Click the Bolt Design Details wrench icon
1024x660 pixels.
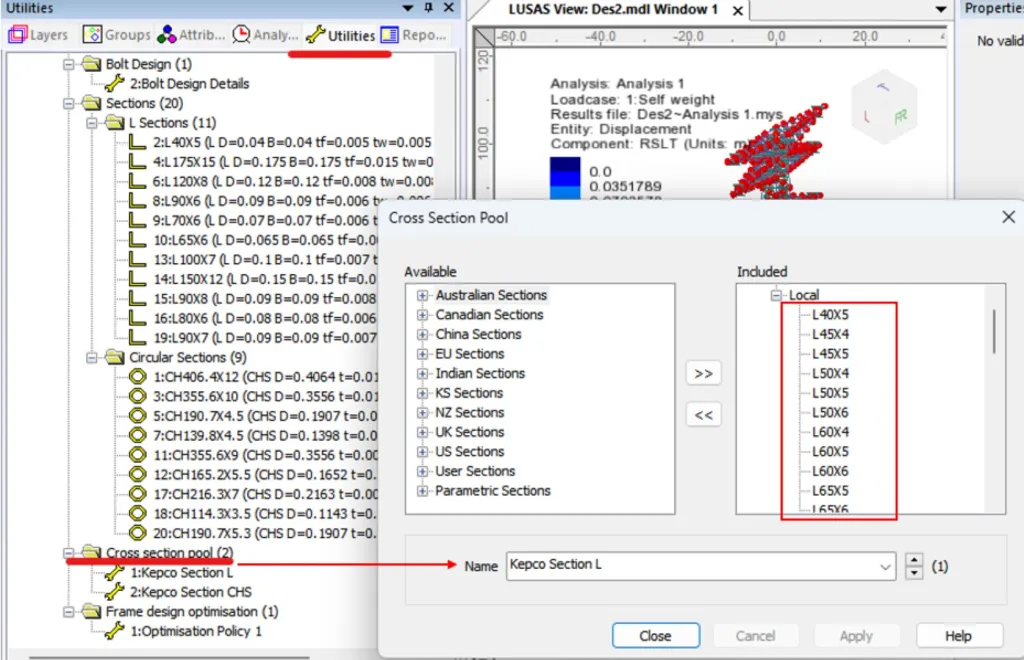tap(115, 84)
